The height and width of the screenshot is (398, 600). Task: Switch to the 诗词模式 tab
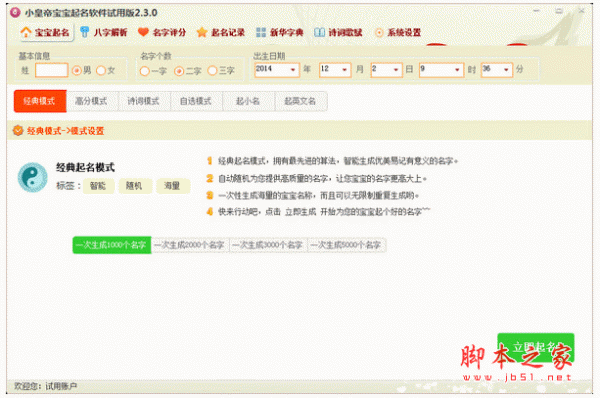145,101
